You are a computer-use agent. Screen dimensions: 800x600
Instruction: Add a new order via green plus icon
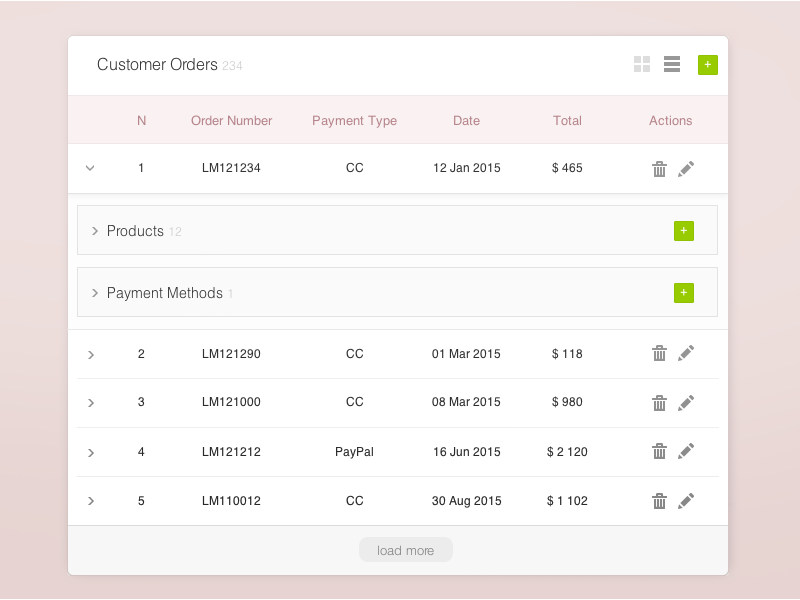707,64
